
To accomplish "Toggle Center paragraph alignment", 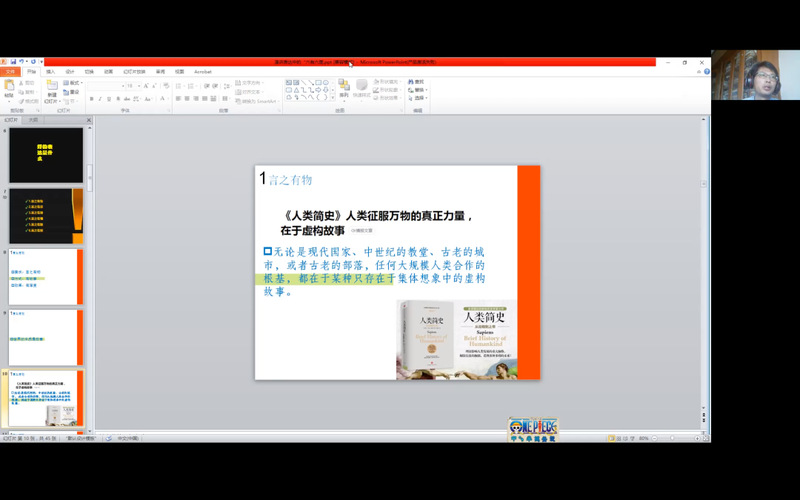I will (x=187, y=98).
